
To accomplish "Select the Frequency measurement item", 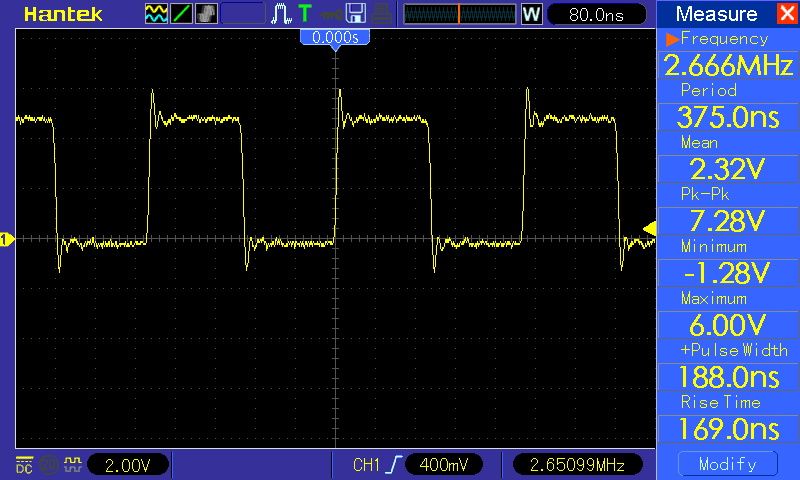I will click(724, 39).
